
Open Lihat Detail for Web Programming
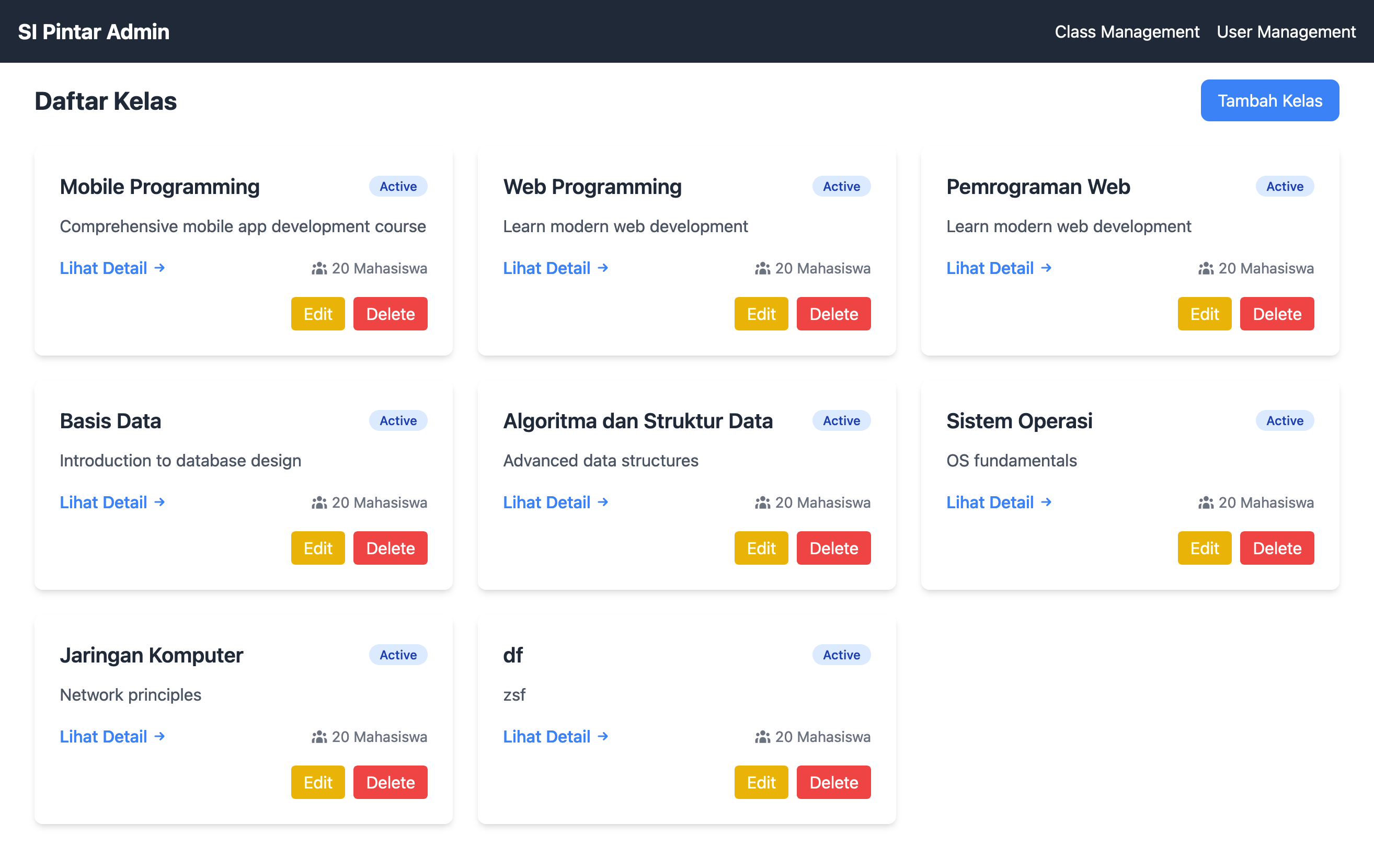(547, 268)
